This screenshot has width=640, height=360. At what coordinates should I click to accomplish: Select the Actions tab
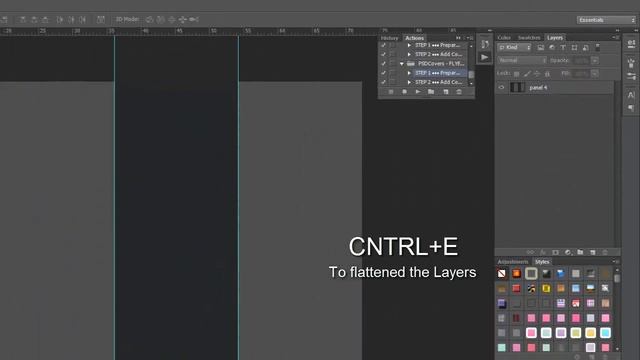[x=414, y=38]
